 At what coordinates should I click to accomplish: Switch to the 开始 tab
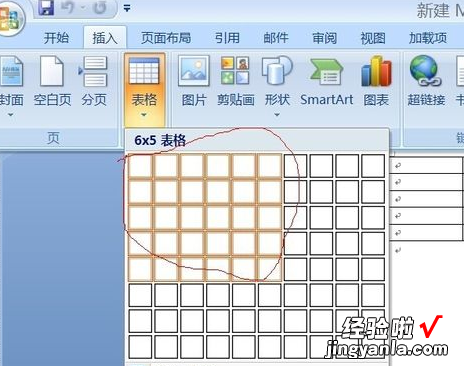(56, 38)
